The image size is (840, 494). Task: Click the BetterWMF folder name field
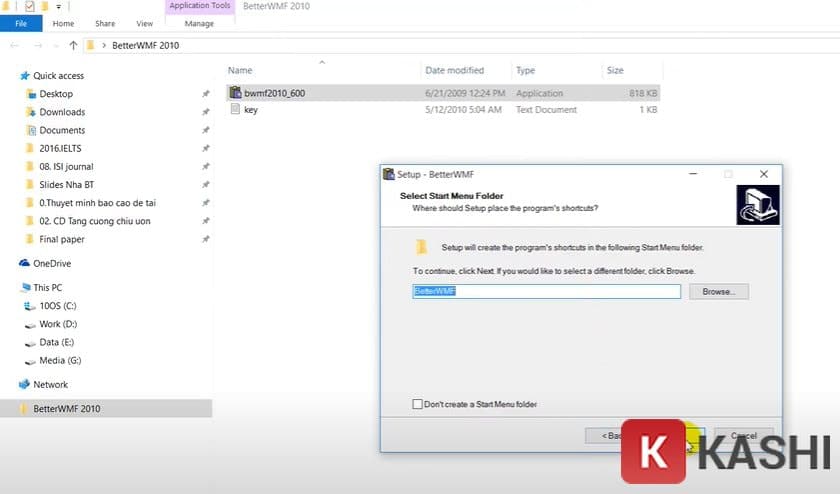click(546, 292)
